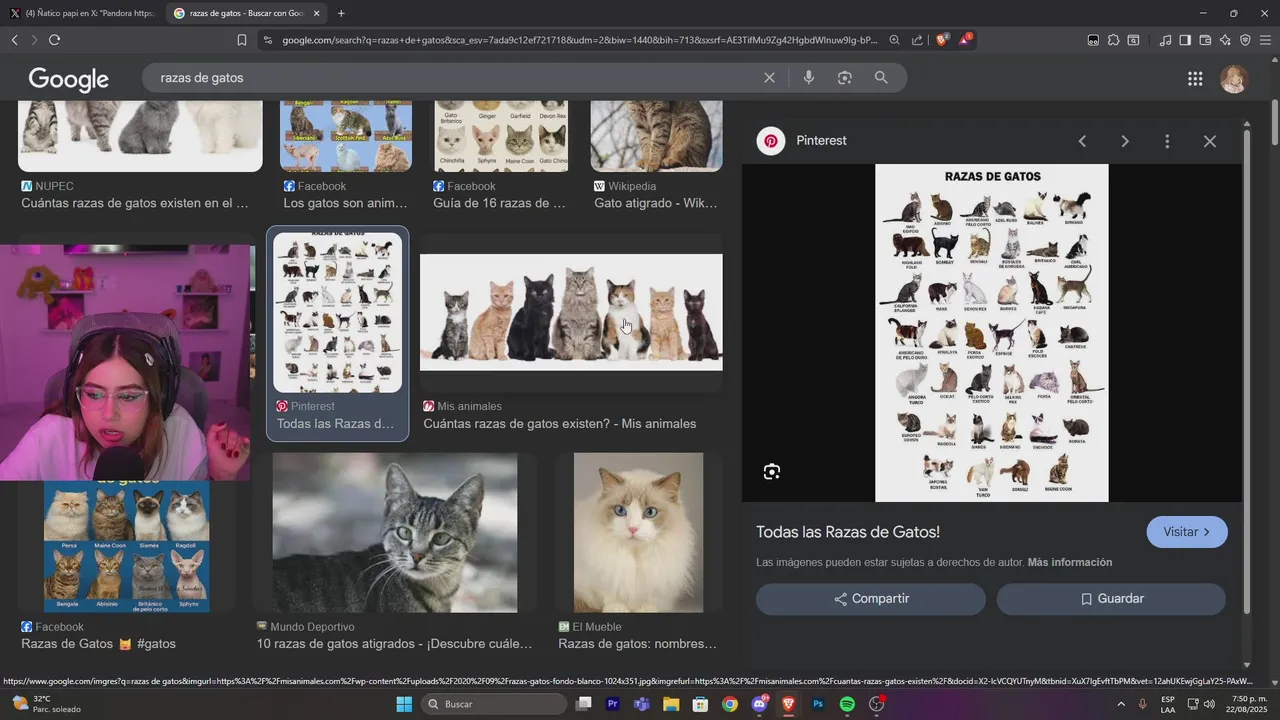Open the ESP LAA language indicator
This screenshot has width=1280, height=720.
tap(1168, 704)
